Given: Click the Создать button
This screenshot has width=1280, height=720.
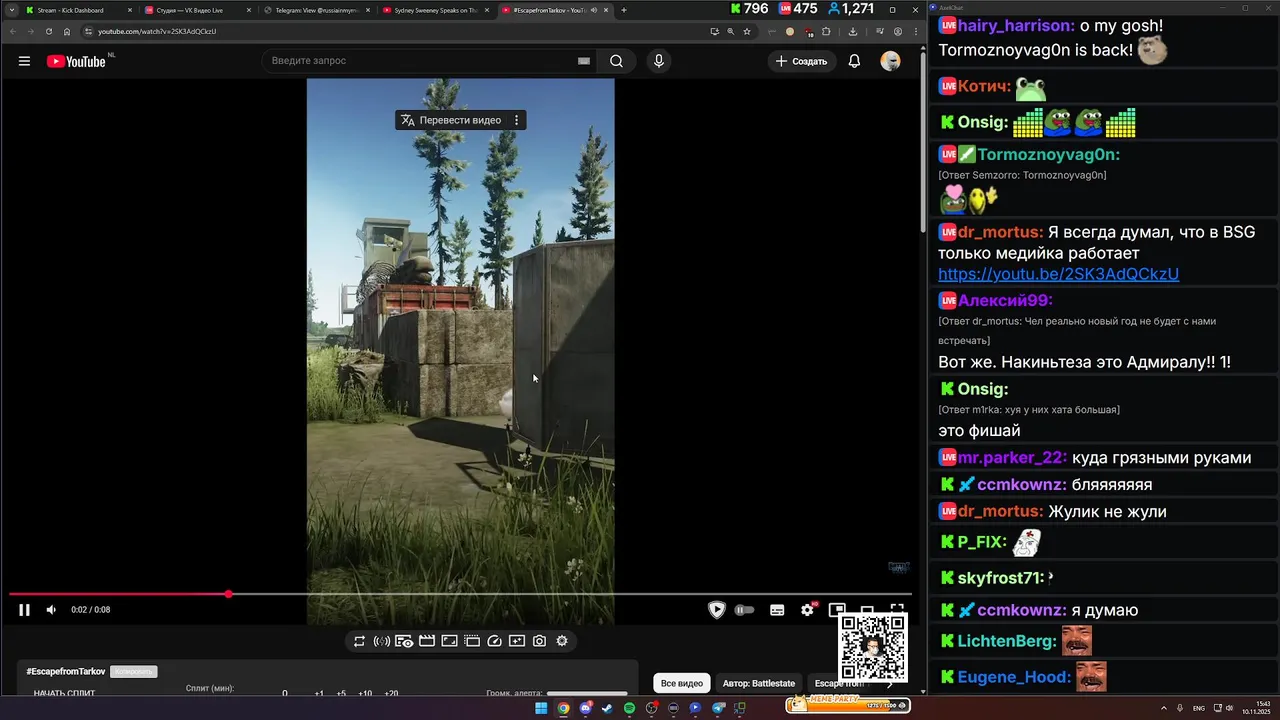Looking at the screenshot, I should (x=802, y=61).
